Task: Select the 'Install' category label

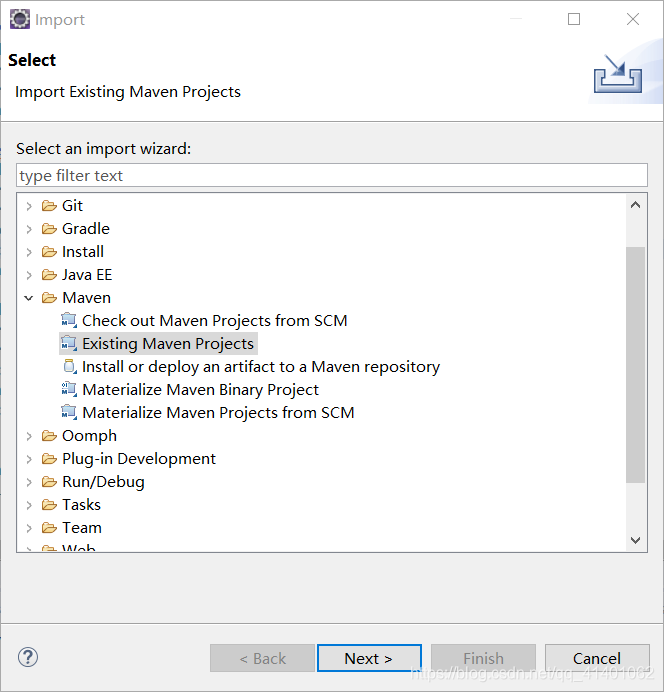Action: click(x=83, y=252)
